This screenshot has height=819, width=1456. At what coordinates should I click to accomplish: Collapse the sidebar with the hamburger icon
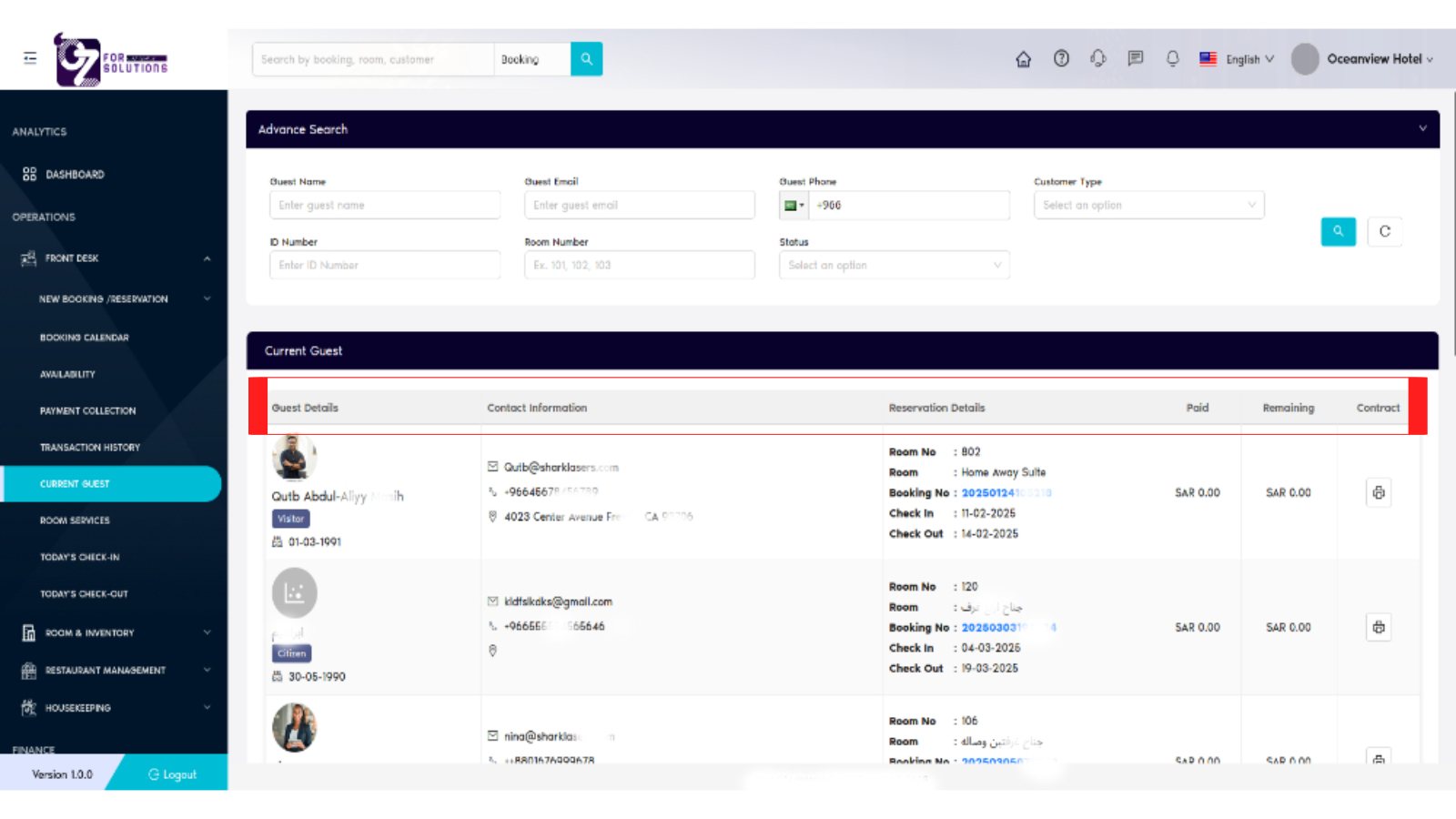point(28,57)
